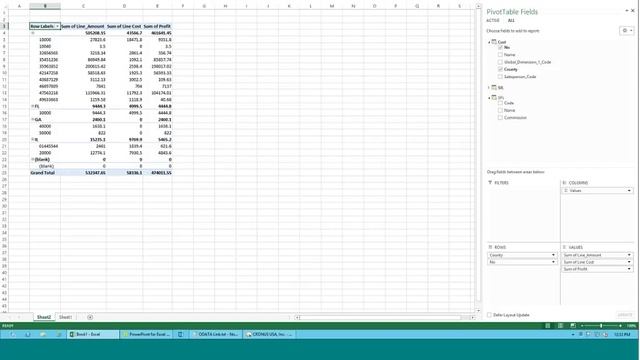640x360 pixels.
Task: Open Sum of Profit dropdown in VALUES
Action: coord(629,269)
